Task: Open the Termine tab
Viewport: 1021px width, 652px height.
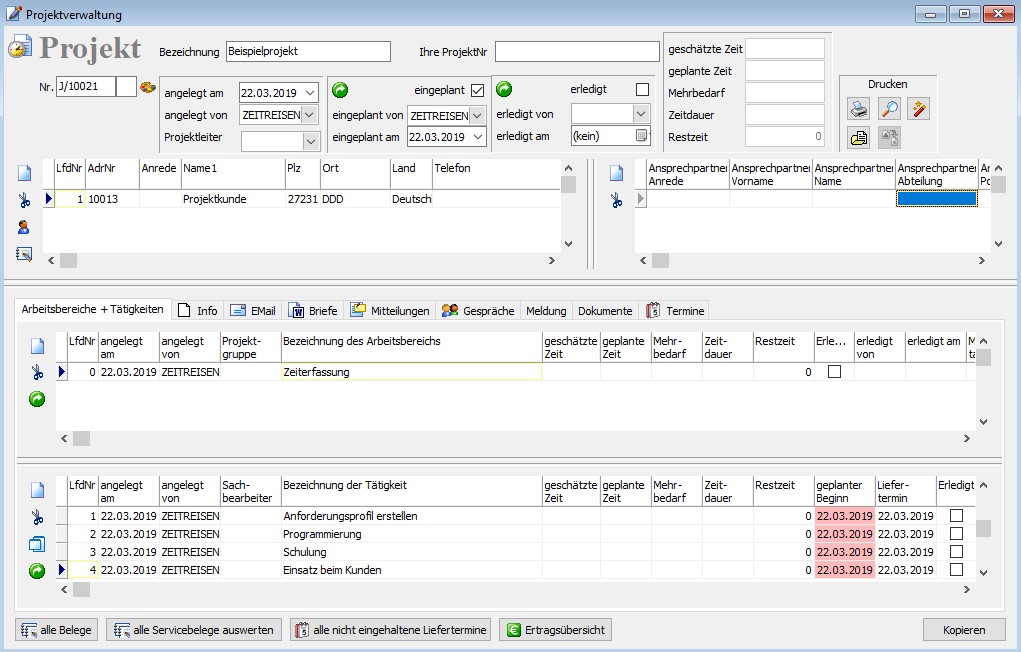Action: pos(676,311)
